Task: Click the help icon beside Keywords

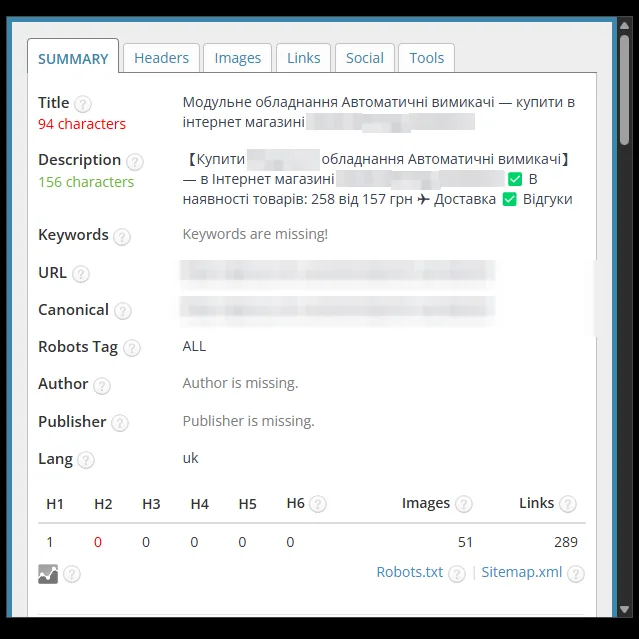Action: 122,237
